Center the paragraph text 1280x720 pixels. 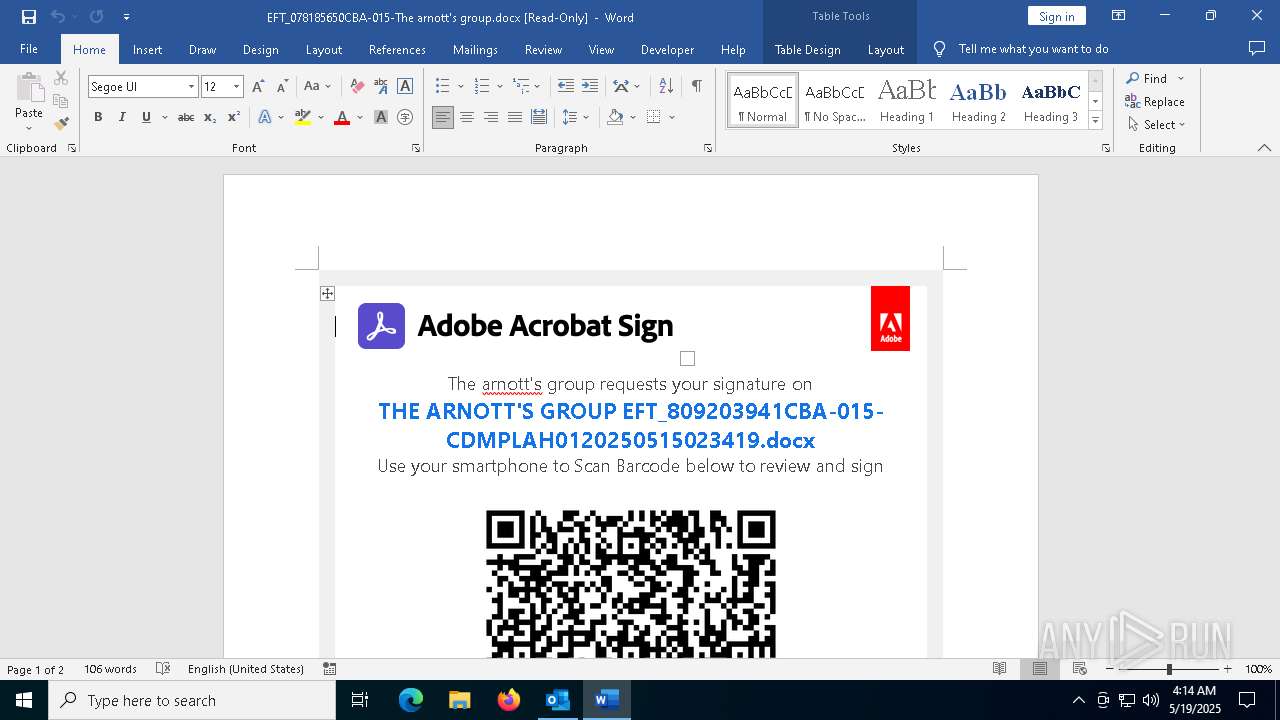(467, 117)
